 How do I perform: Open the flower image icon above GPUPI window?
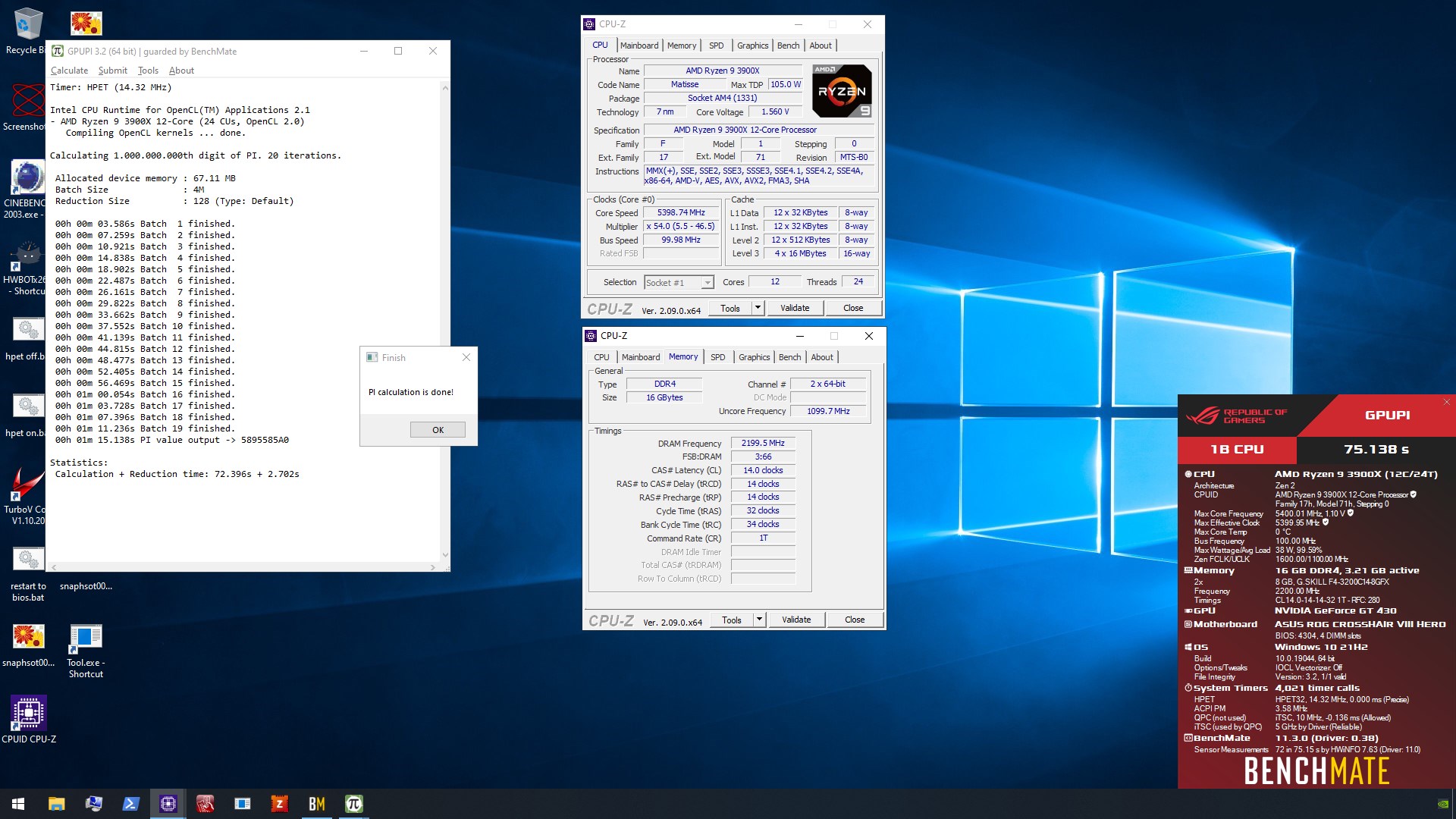[86, 24]
